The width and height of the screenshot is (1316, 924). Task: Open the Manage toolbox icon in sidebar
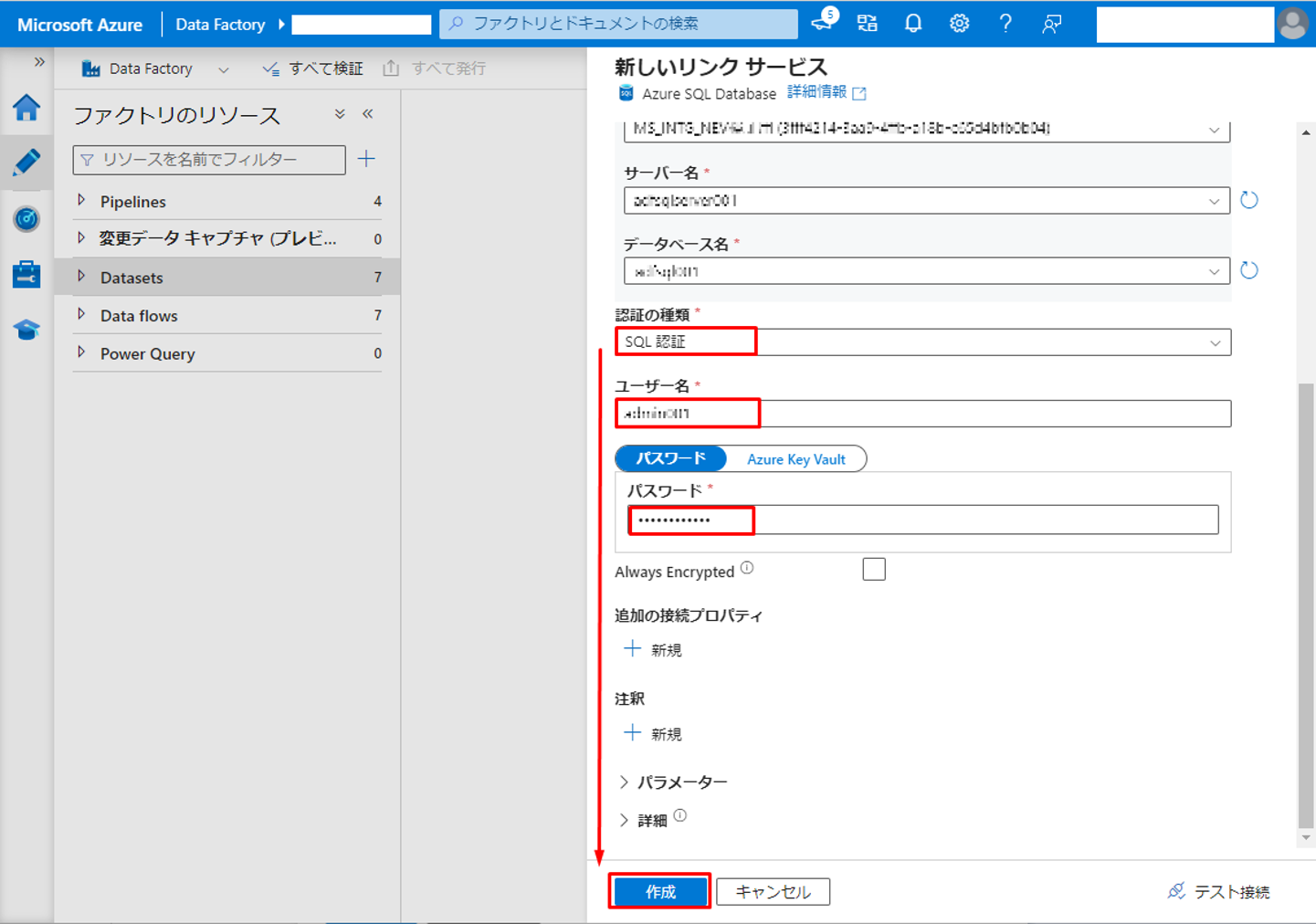tap(26, 274)
